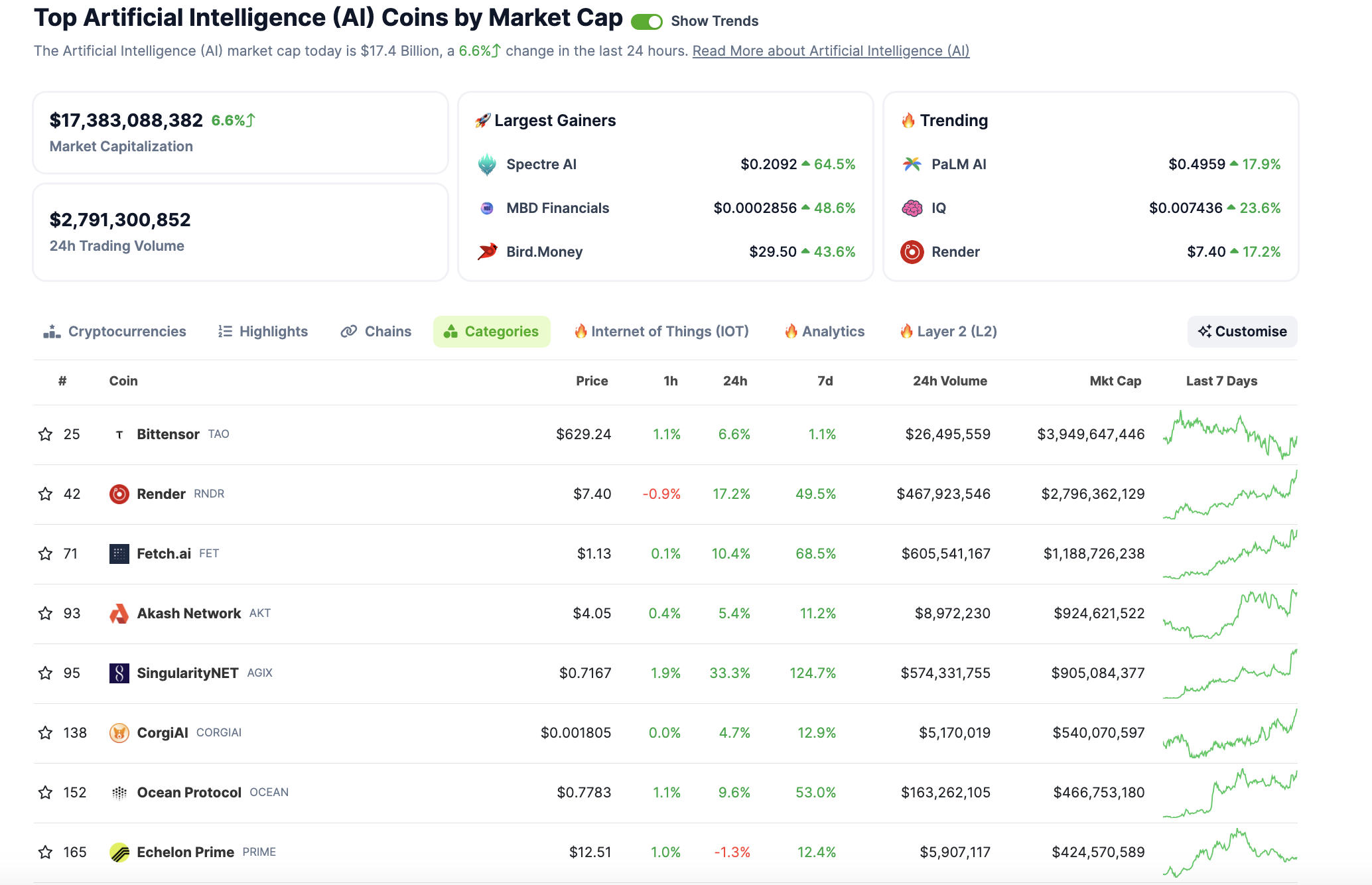Image resolution: width=1372 pixels, height=885 pixels.
Task: Open Read More about Artificial Intelligence link
Action: [x=831, y=51]
